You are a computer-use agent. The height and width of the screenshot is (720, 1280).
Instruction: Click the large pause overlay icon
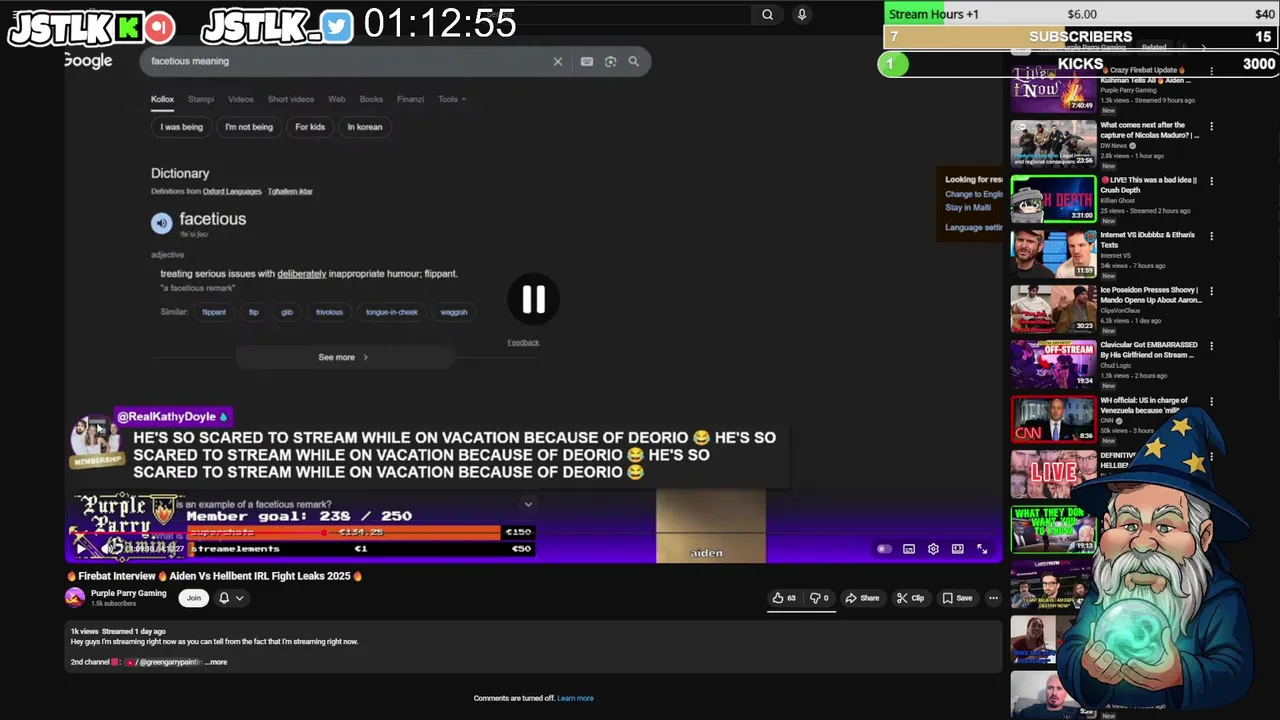click(x=533, y=299)
